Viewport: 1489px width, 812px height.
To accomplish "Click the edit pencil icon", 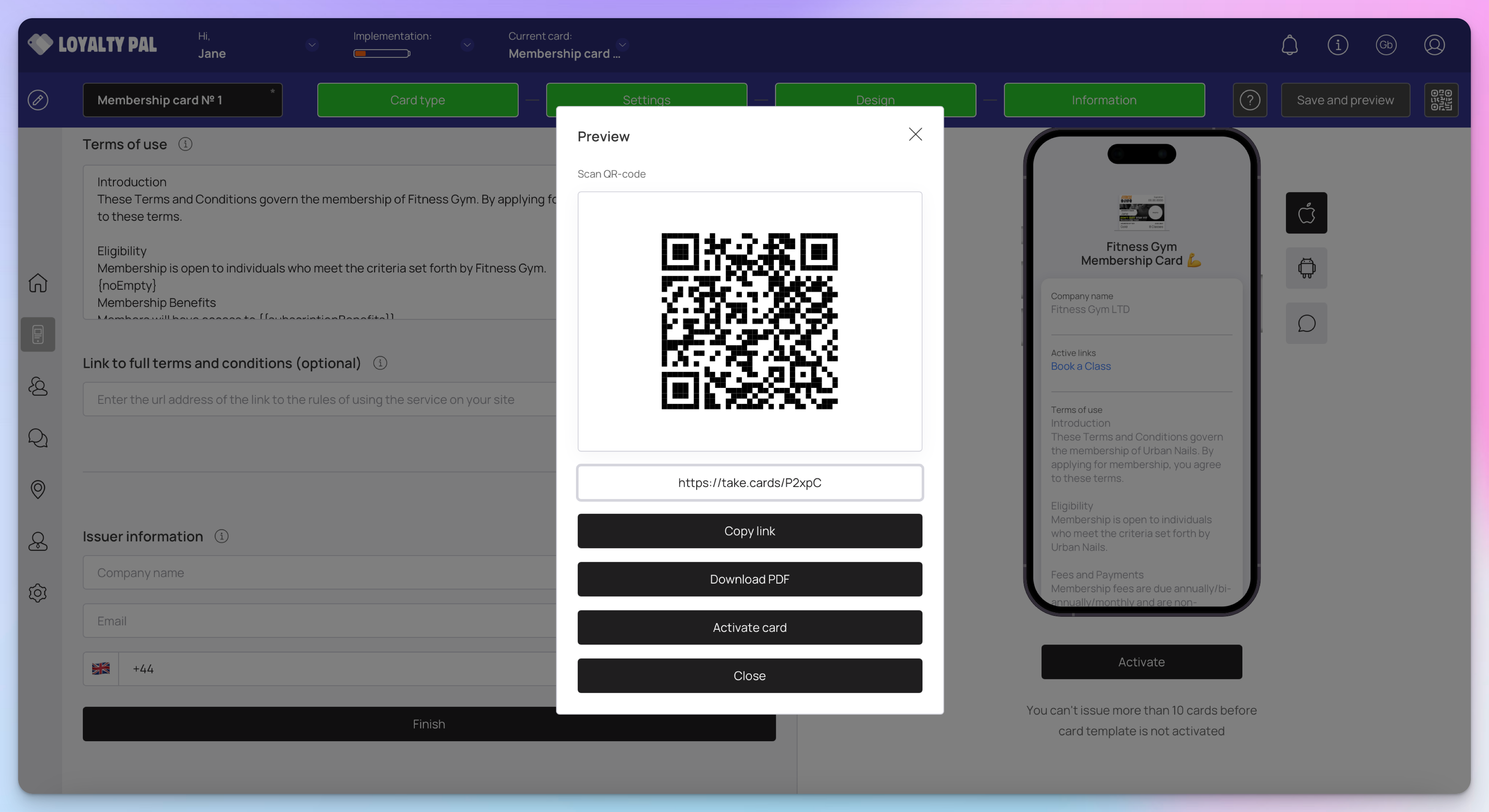I will pyautogui.click(x=38, y=100).
